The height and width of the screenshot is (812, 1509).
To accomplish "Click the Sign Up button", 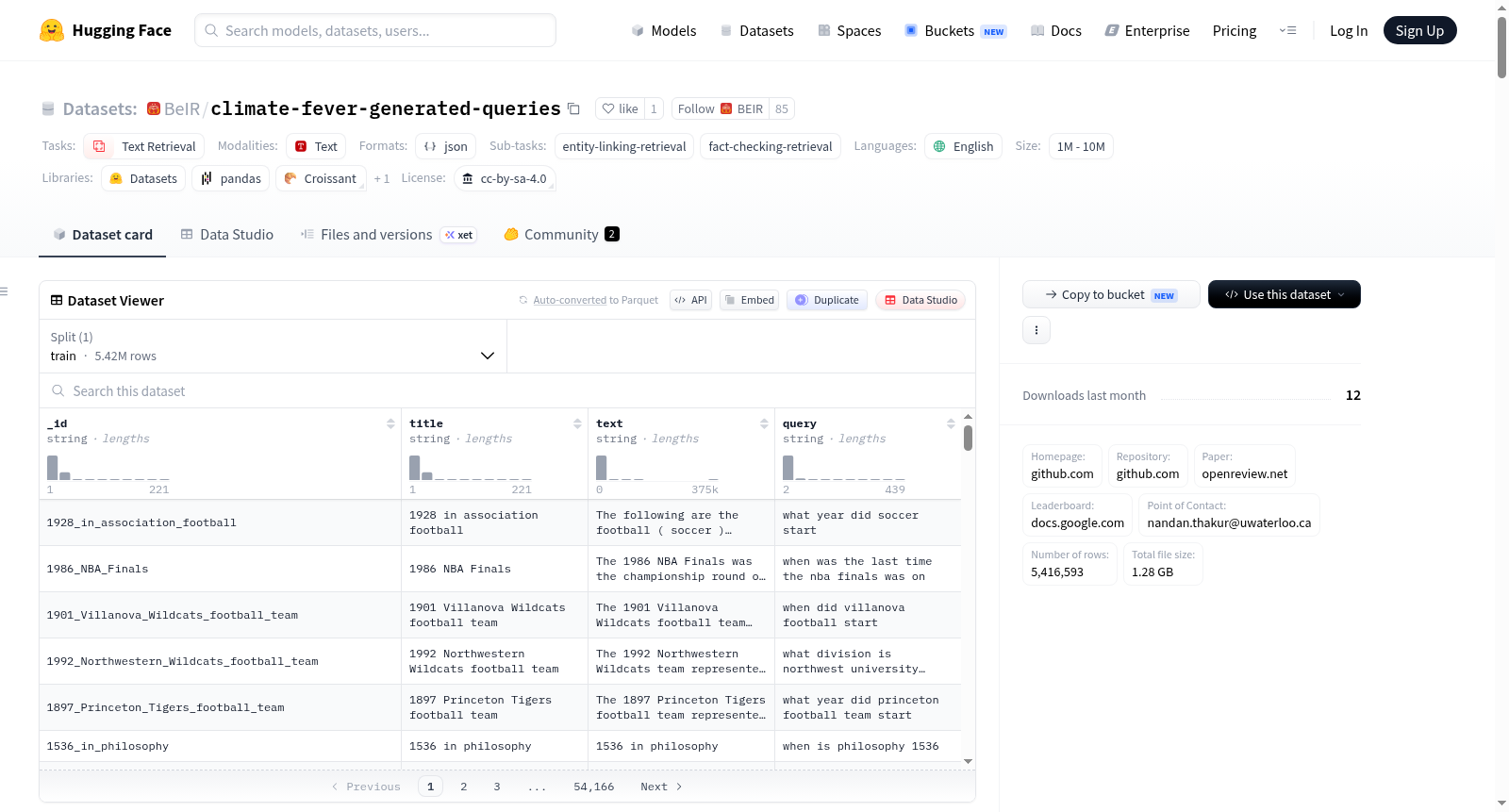I will point(1419,30).
